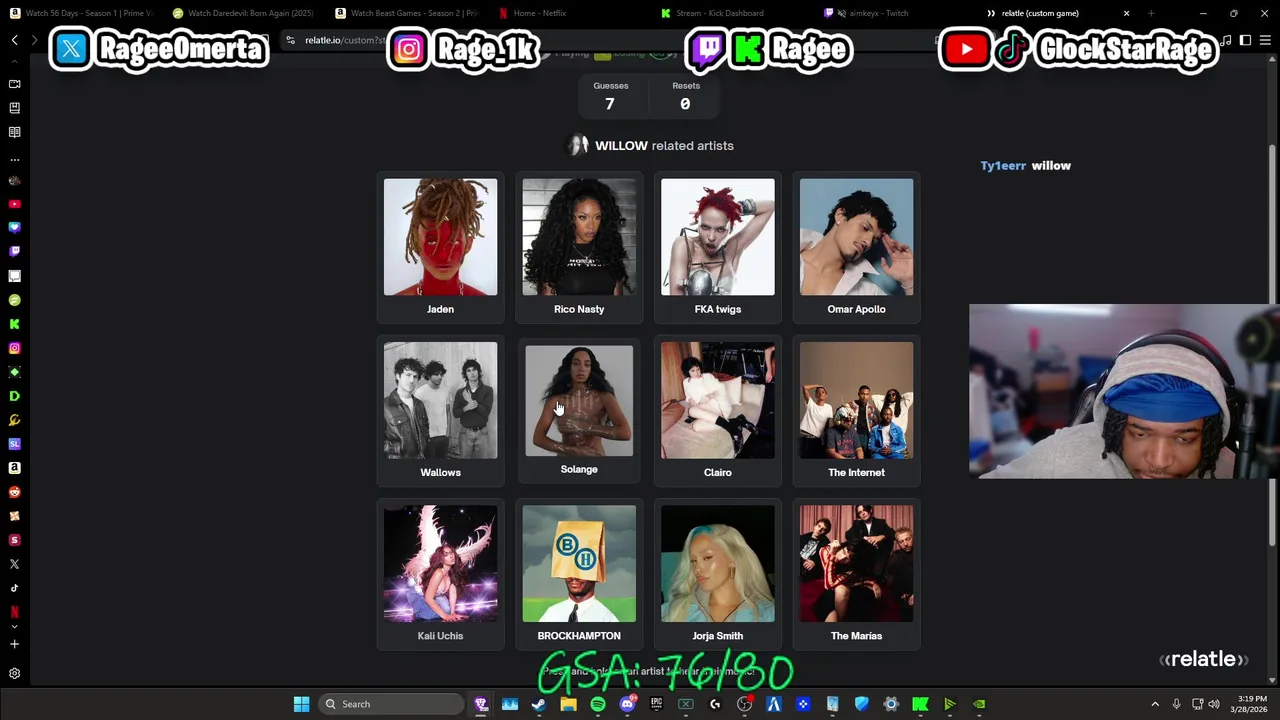Click the microphone icon in system tray
Viewport: 1280px width, 720px height.
(x=1177, y=704)
